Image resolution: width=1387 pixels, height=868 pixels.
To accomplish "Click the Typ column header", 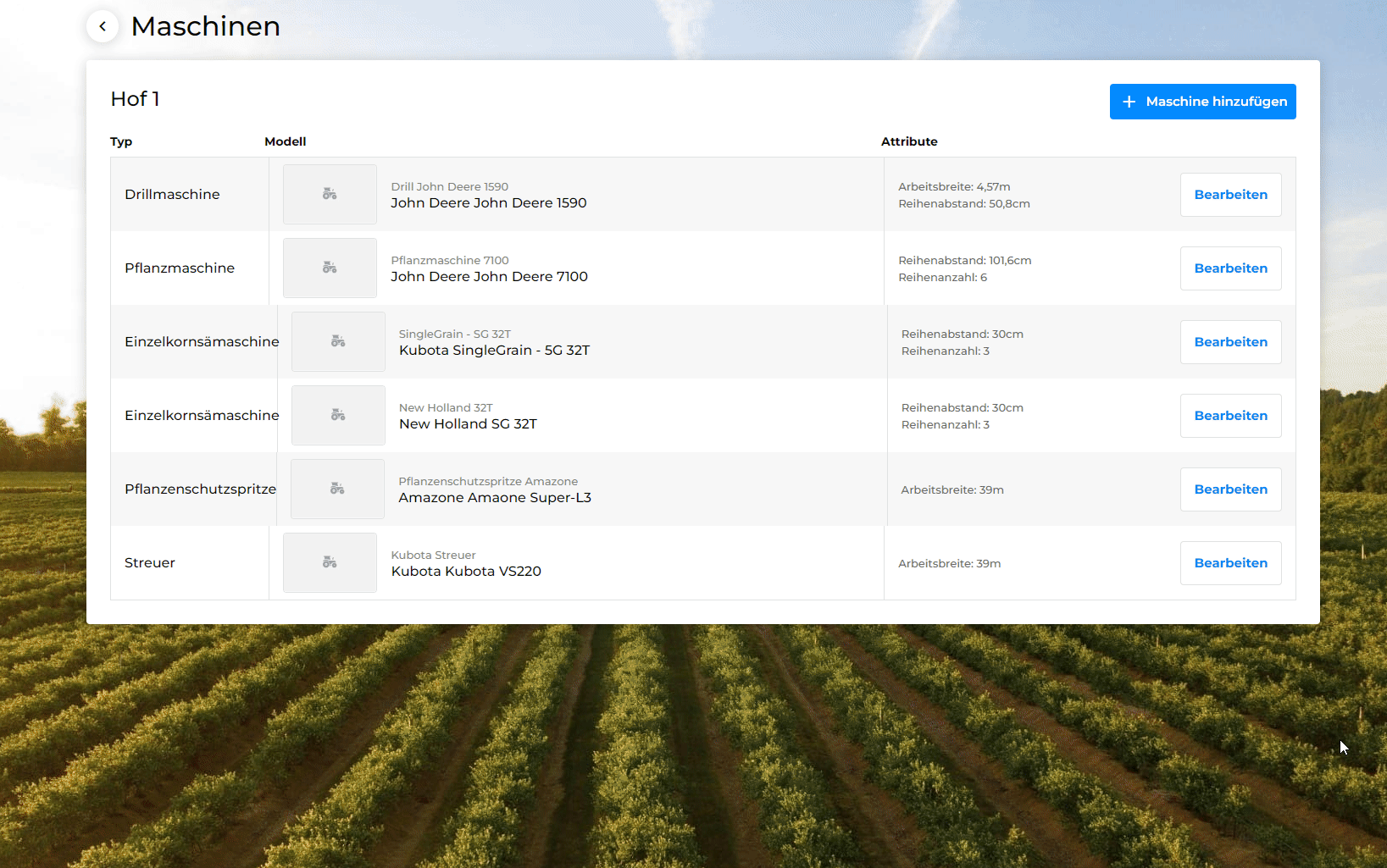I will [x=121, y=141].
